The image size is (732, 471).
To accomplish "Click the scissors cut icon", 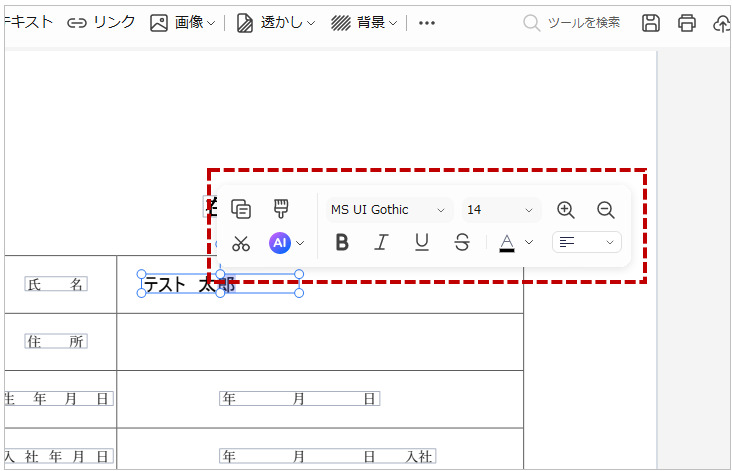I will (x=241, y=243).
